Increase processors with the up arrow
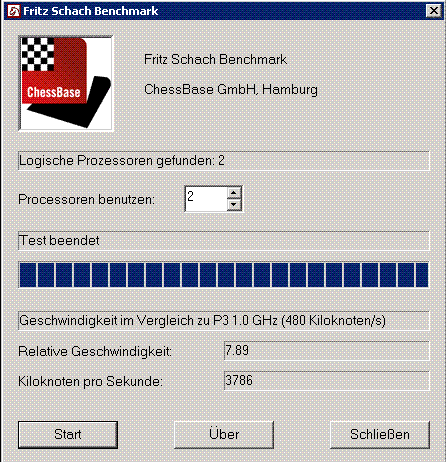 pos(234,193)
